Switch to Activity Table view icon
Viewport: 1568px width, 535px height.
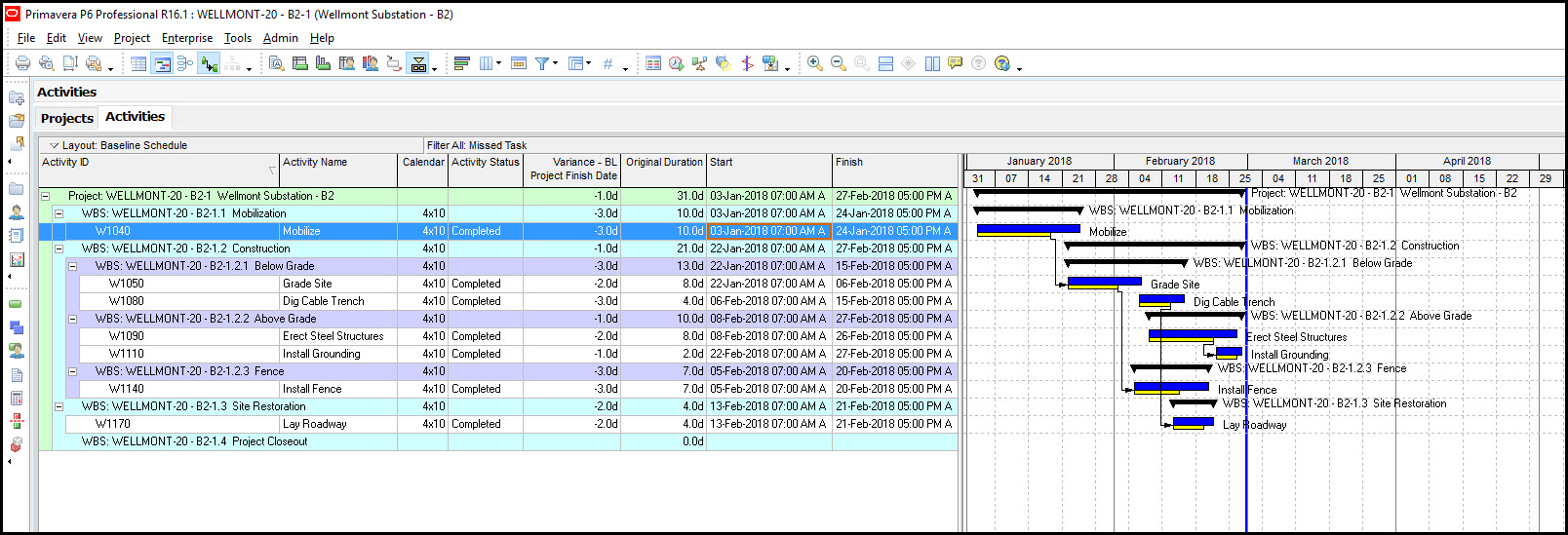[138, 63]
